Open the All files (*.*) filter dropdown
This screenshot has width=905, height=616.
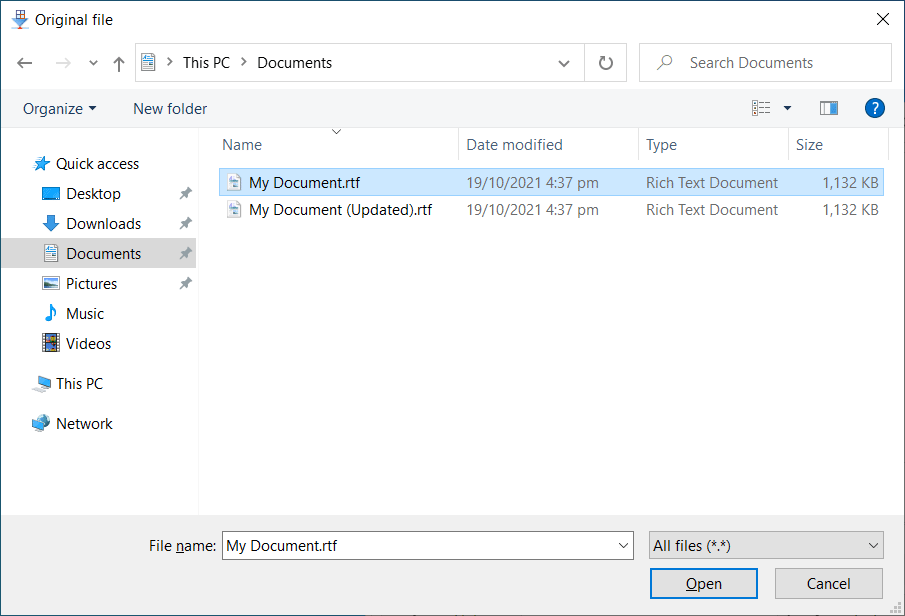pos(766,546)
